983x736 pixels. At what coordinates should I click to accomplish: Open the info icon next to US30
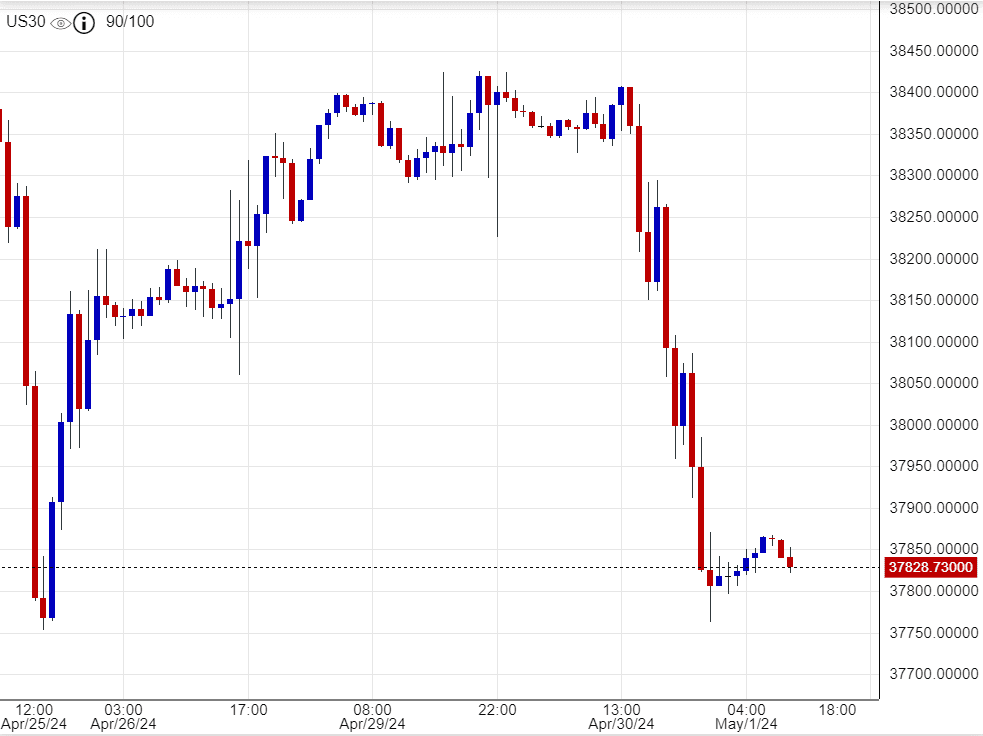click(x=84, y=23)
